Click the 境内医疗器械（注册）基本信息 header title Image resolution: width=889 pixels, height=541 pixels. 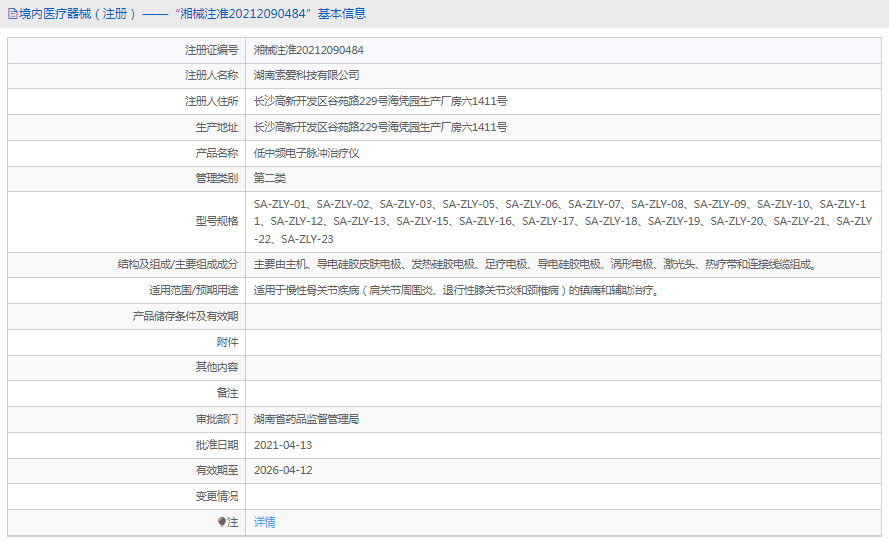tap(192, 14)
